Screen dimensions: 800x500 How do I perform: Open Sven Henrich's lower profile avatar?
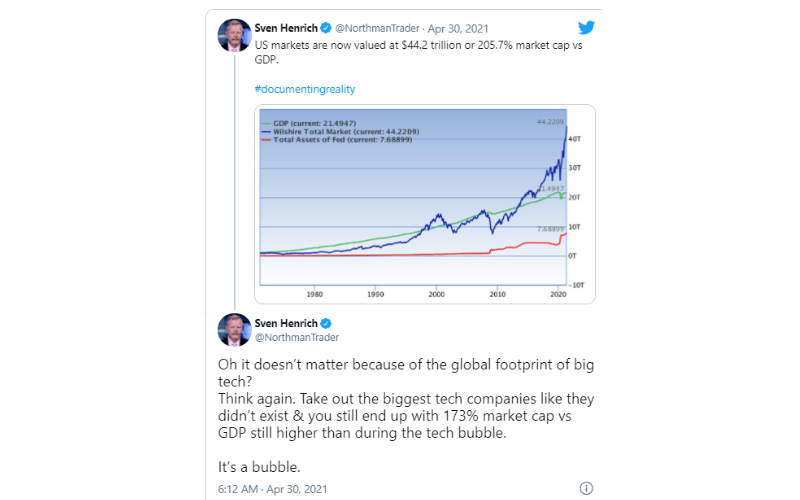(234, 330)
